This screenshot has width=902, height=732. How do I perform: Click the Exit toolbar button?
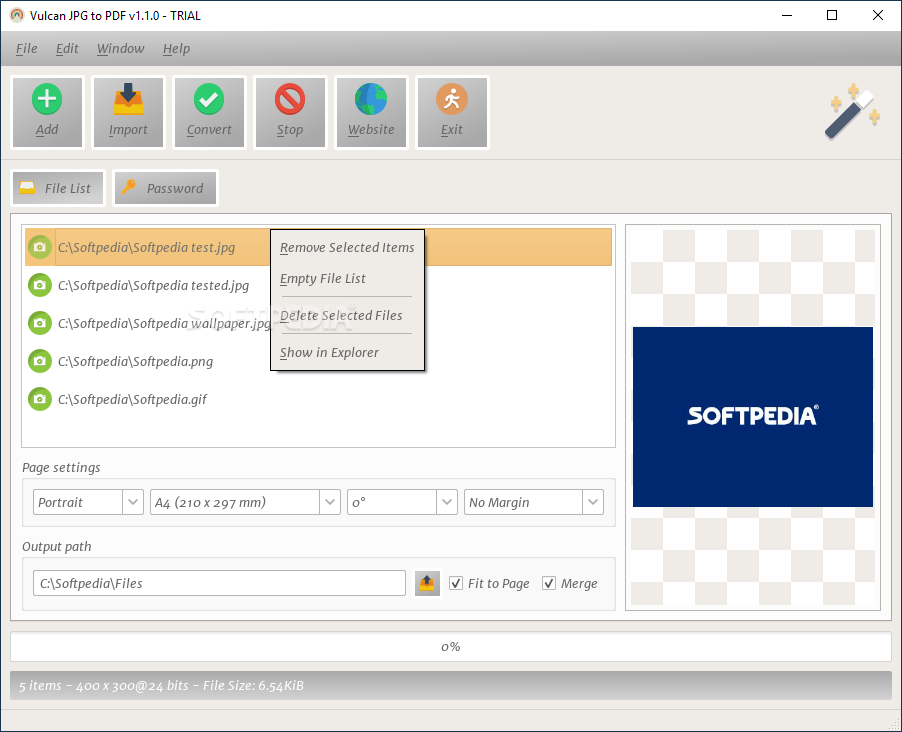[452, 112]
